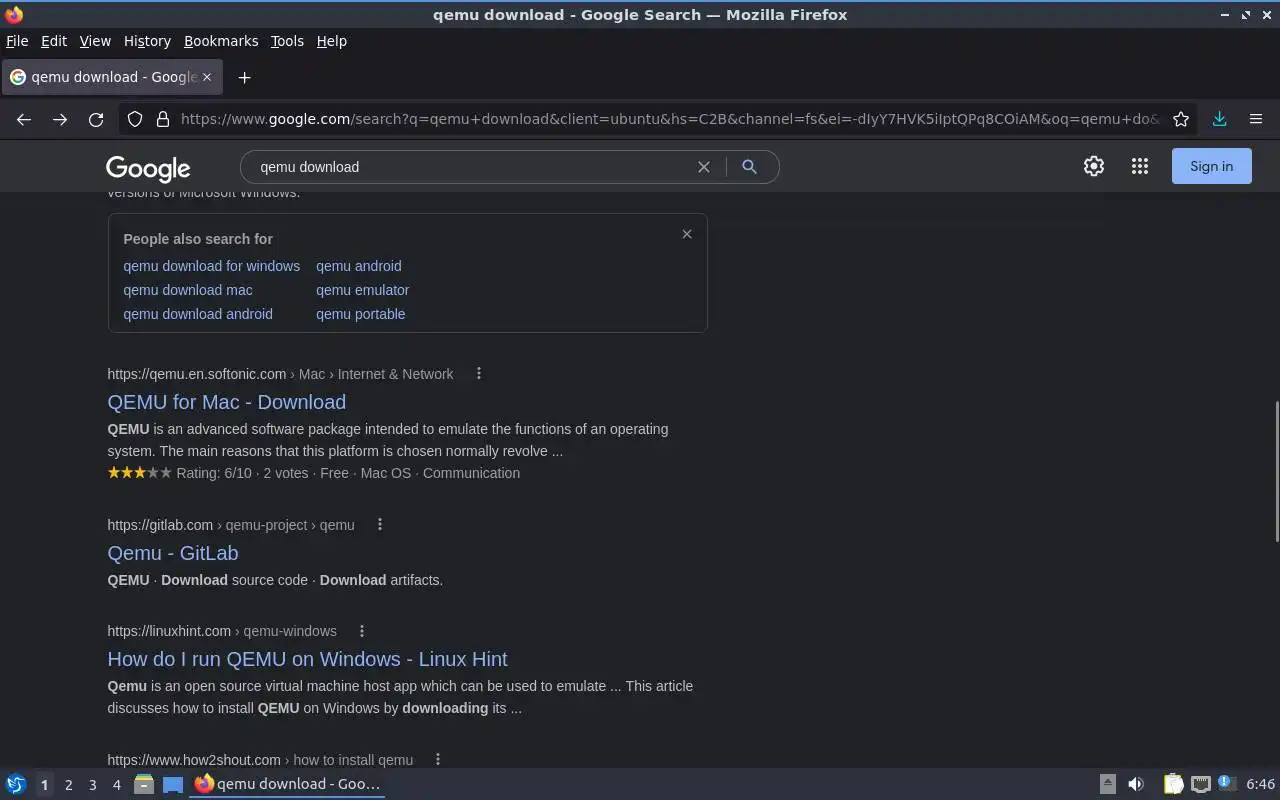Open How do I run QEMU on Windows
1280x800 pixels.
point(308,659)
